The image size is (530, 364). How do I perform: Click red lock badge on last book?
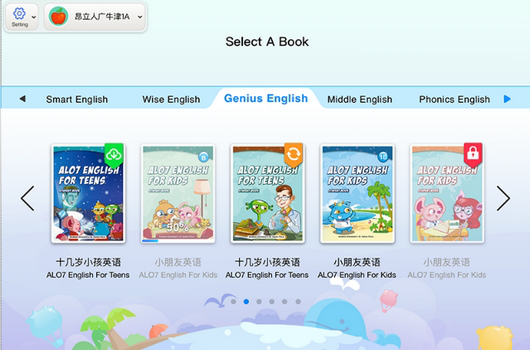473,154
